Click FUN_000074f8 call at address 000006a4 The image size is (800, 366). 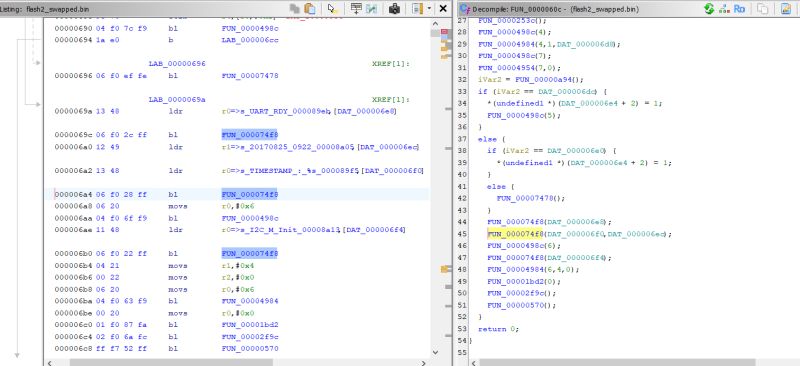pyautogui.click(x=249, y=194)
